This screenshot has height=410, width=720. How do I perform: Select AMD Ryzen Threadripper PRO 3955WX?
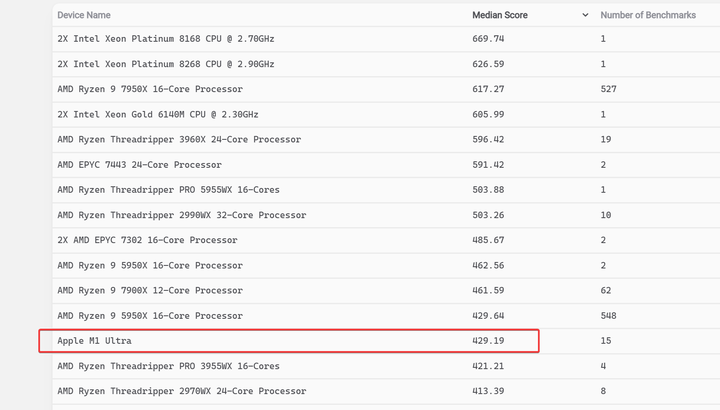click(169, 366)
